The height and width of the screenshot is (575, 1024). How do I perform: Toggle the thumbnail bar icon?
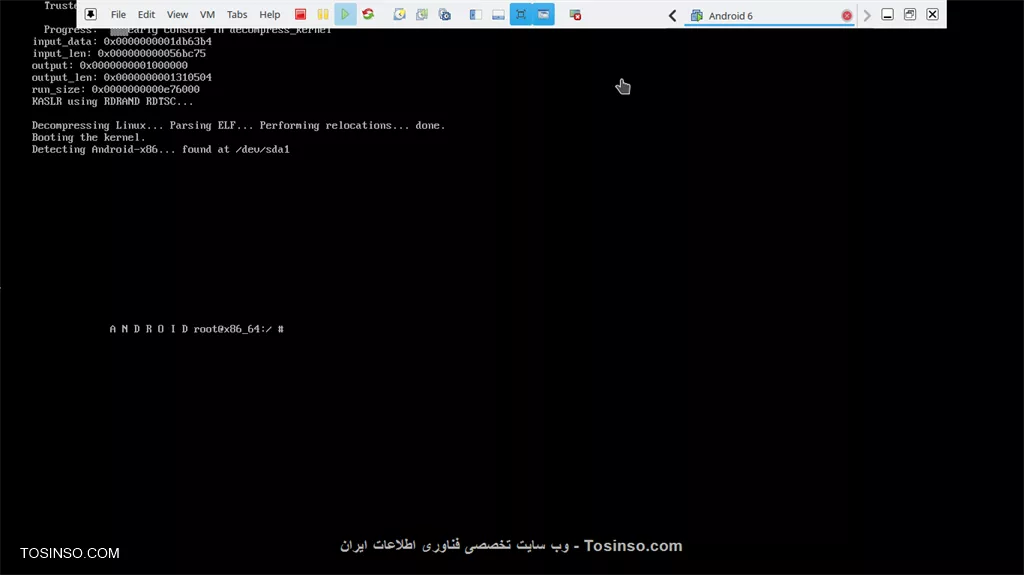(498, 14)
